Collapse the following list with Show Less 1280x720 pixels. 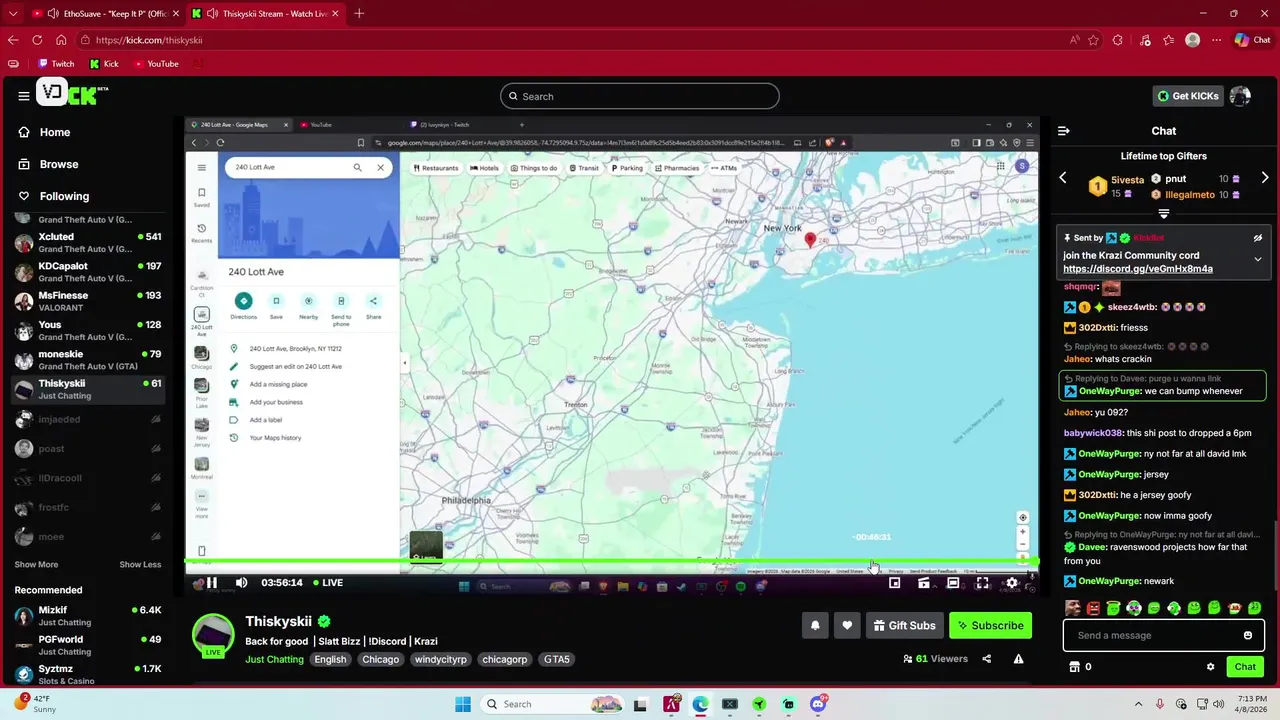(140, 565)
